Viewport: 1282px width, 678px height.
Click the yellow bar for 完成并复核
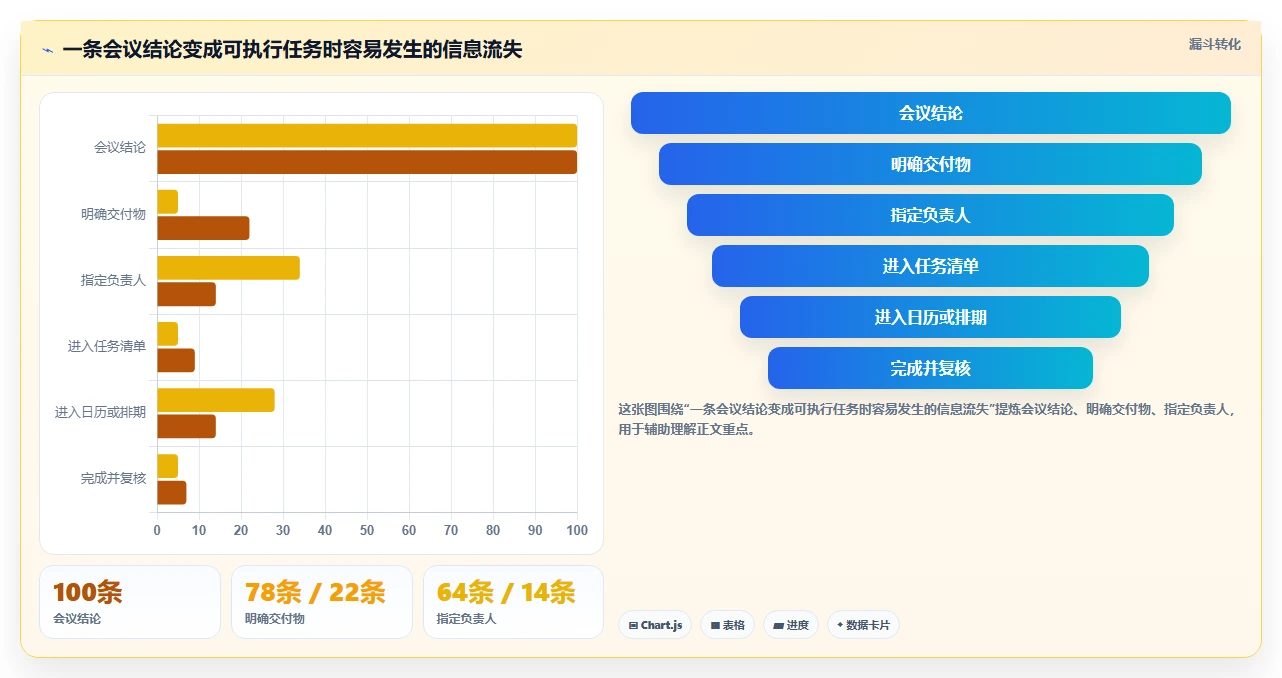167,466
